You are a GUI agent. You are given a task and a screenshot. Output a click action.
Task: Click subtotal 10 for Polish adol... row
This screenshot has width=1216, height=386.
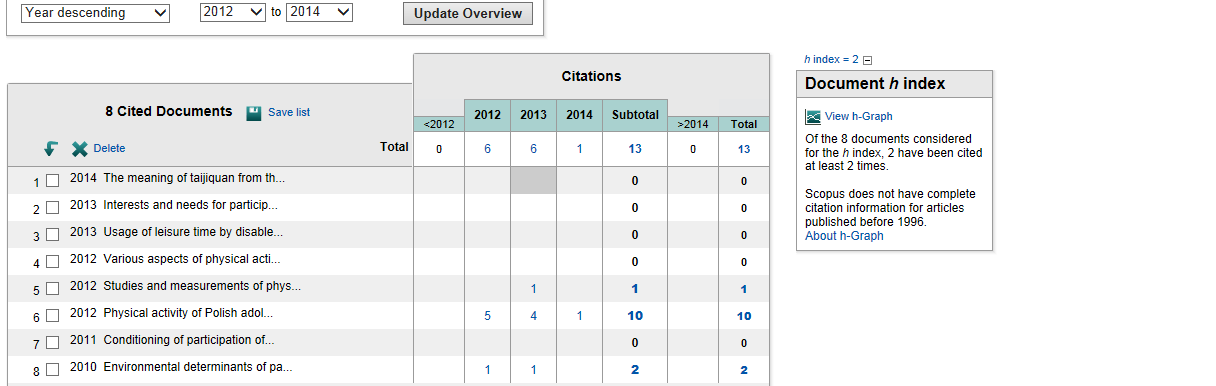coord(635,316)
